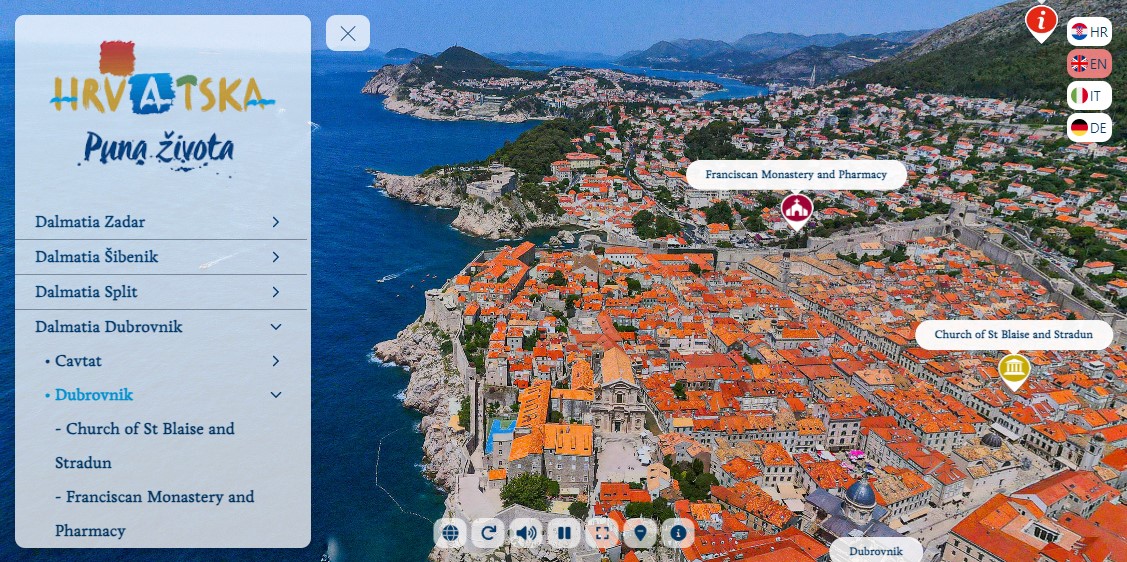Toggle the location pin hotspots icon
1127x562 pixels.
[640, 533]
